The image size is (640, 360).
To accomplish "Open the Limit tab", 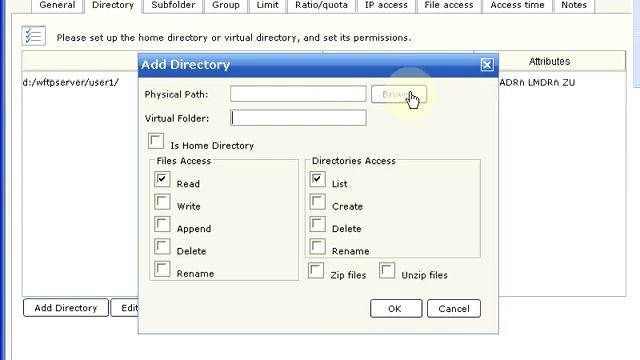I will coord(267,6).
